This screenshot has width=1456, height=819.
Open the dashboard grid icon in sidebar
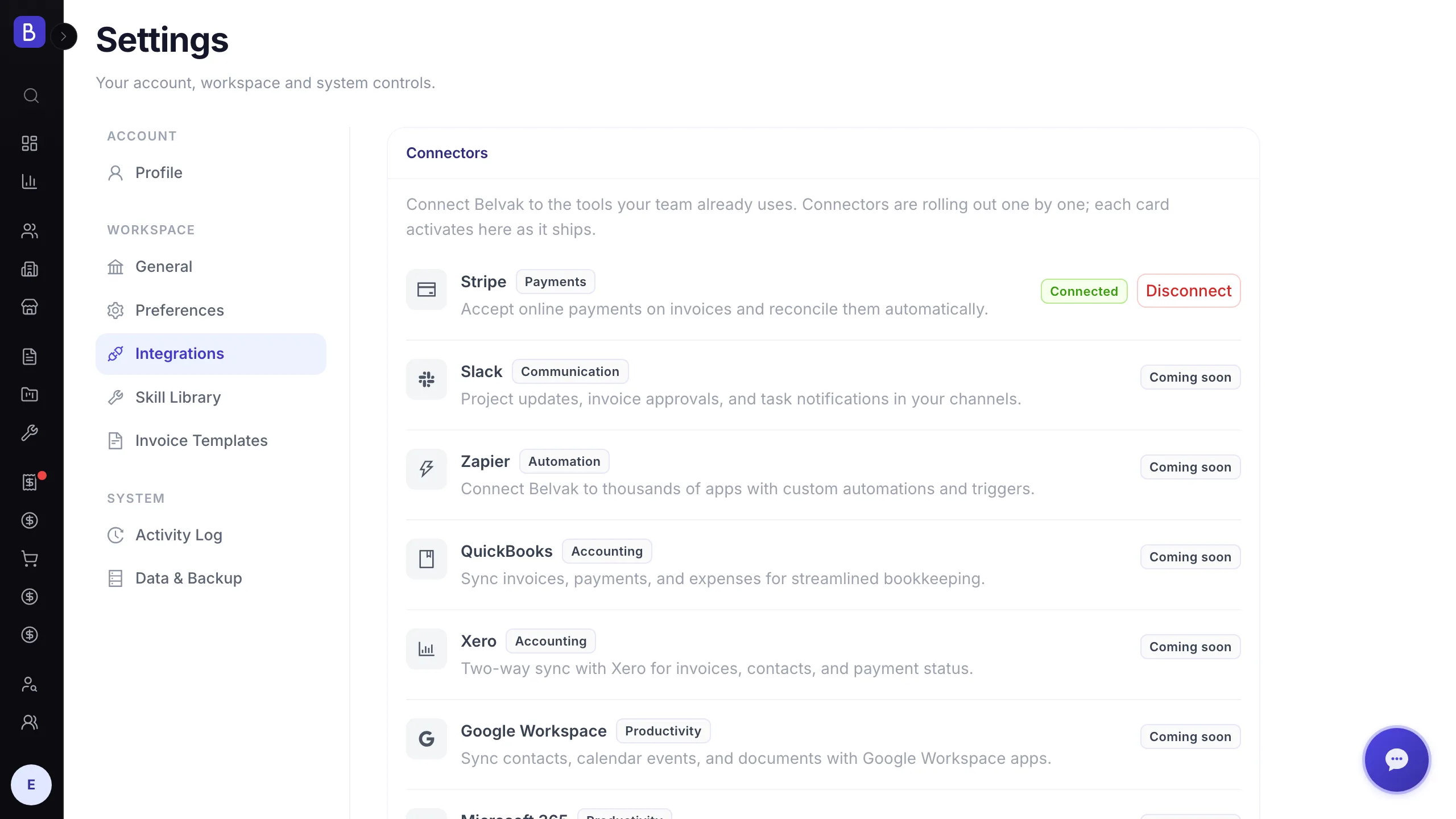(30, 143)
